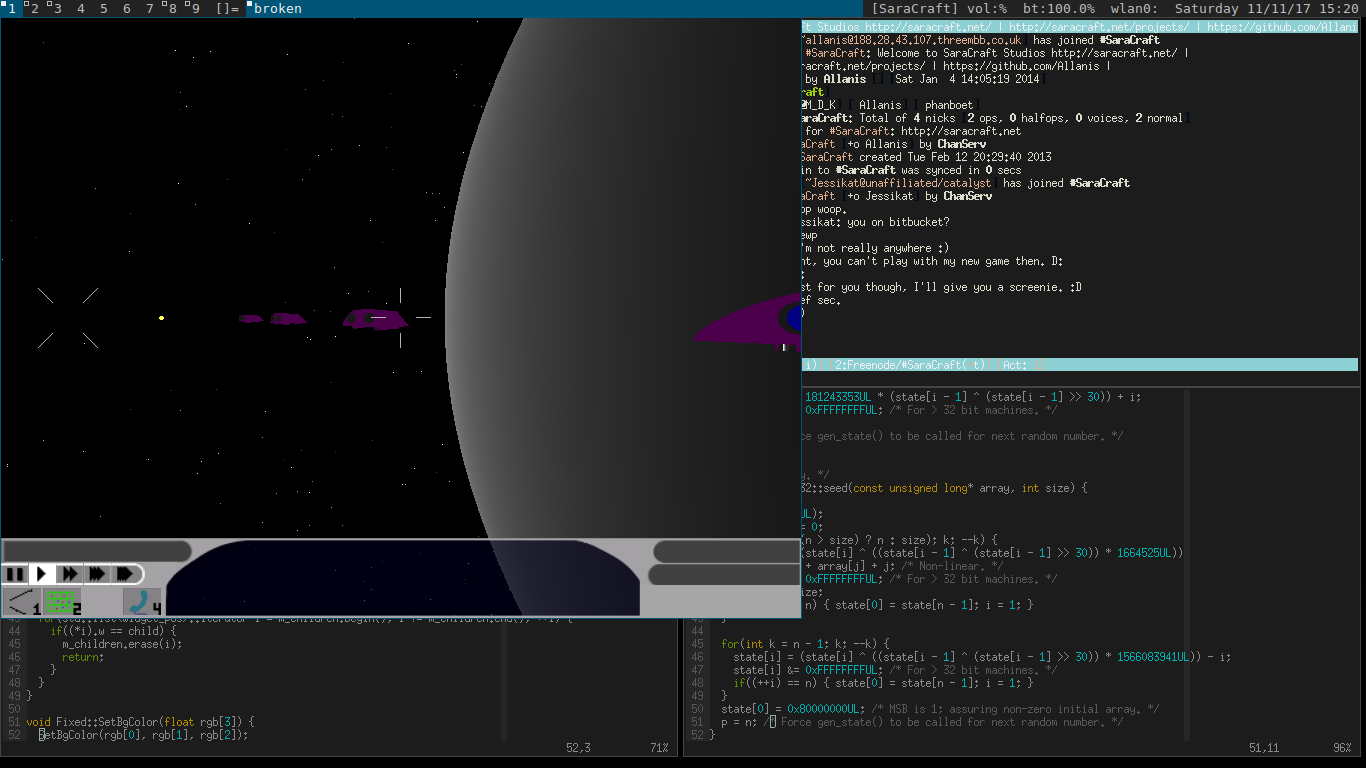Click the tiling layout symbol []=
Viewport: 1366px width, 768px height.
point(227,9)
